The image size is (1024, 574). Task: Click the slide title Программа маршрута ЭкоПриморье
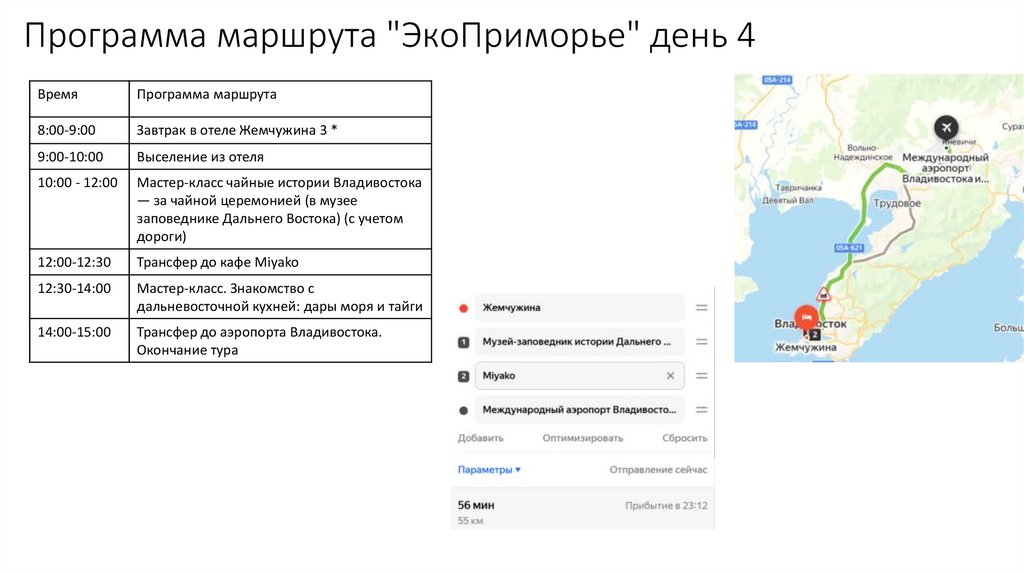(x=390, y=35)
